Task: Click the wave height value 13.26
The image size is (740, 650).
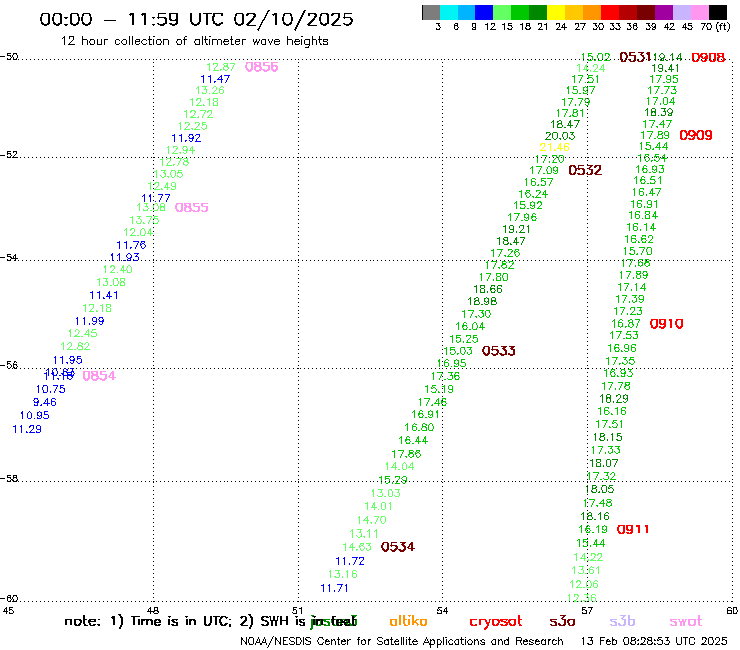Action: pyautogui.click(x=210, y=90)
